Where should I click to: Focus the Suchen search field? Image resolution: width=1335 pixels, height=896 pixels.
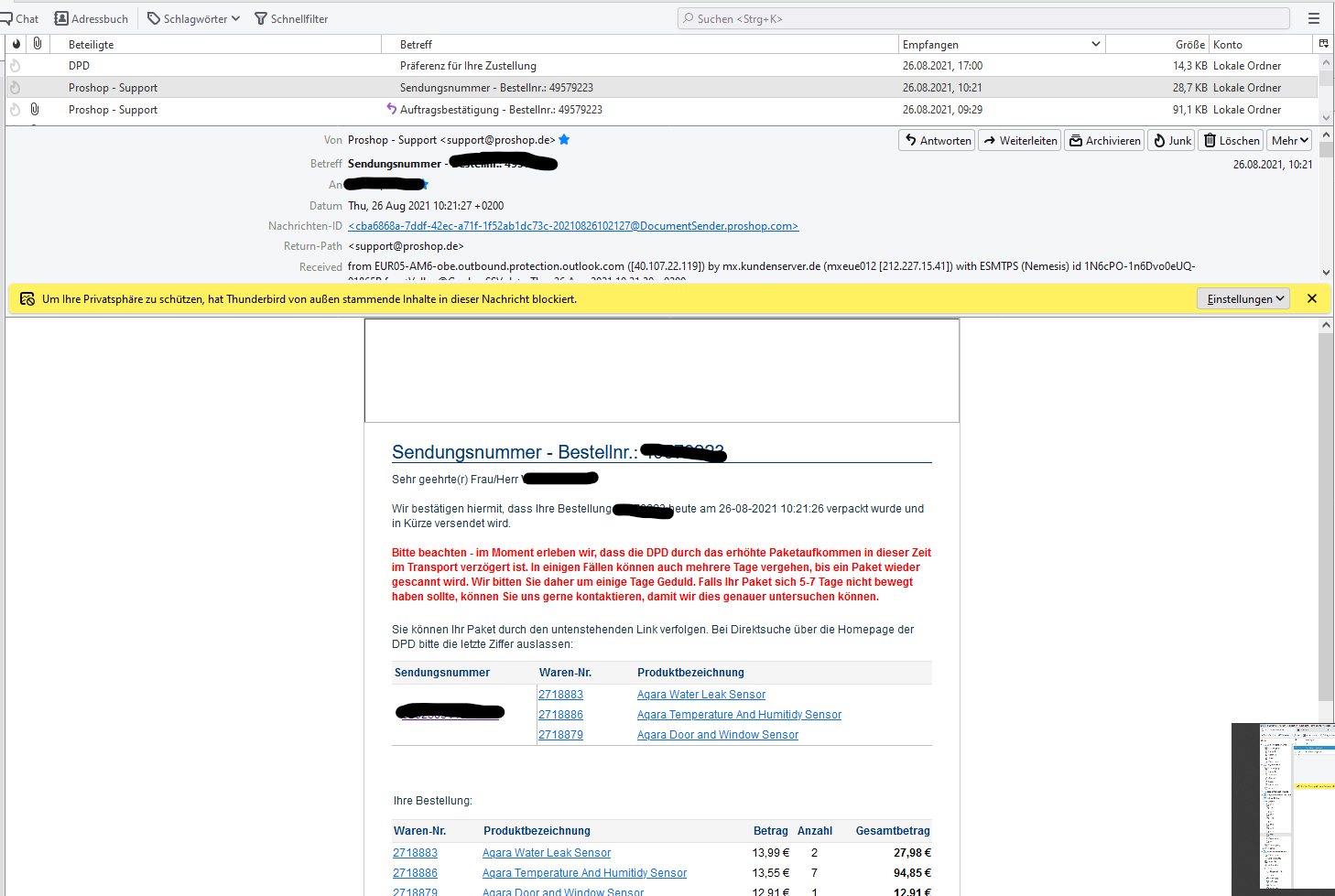tap(983, 18)
